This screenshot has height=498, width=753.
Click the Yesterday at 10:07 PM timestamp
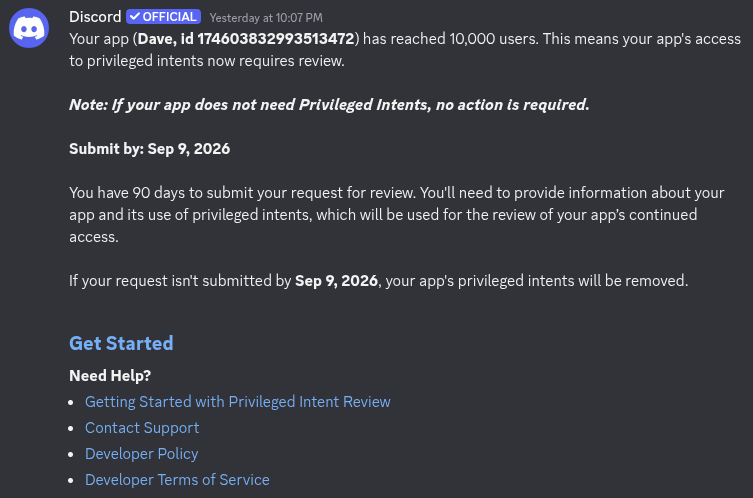pos(266,18)
